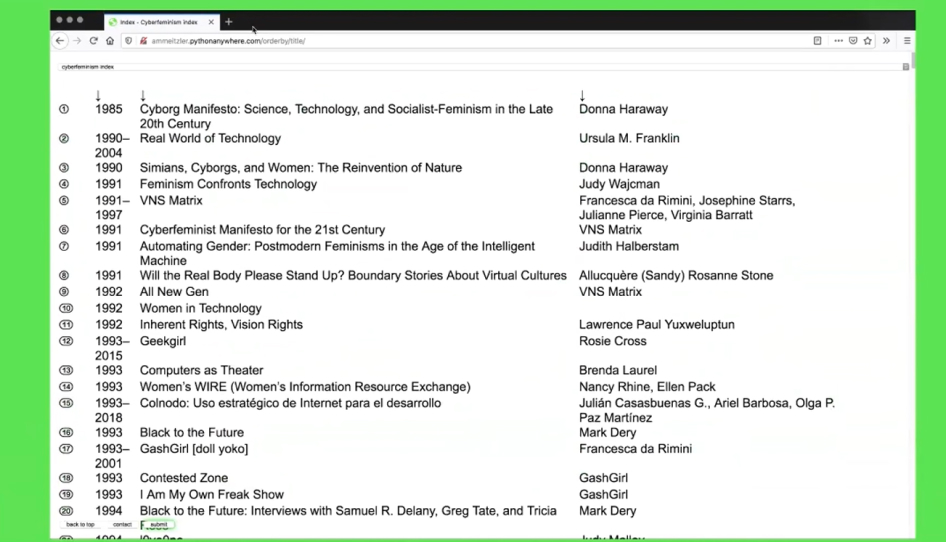Image resolution: width=946 pixels, height=542 pixels.
Task: Open All New Gen entry
Action: pyautogui.click(x=174, y=292)
